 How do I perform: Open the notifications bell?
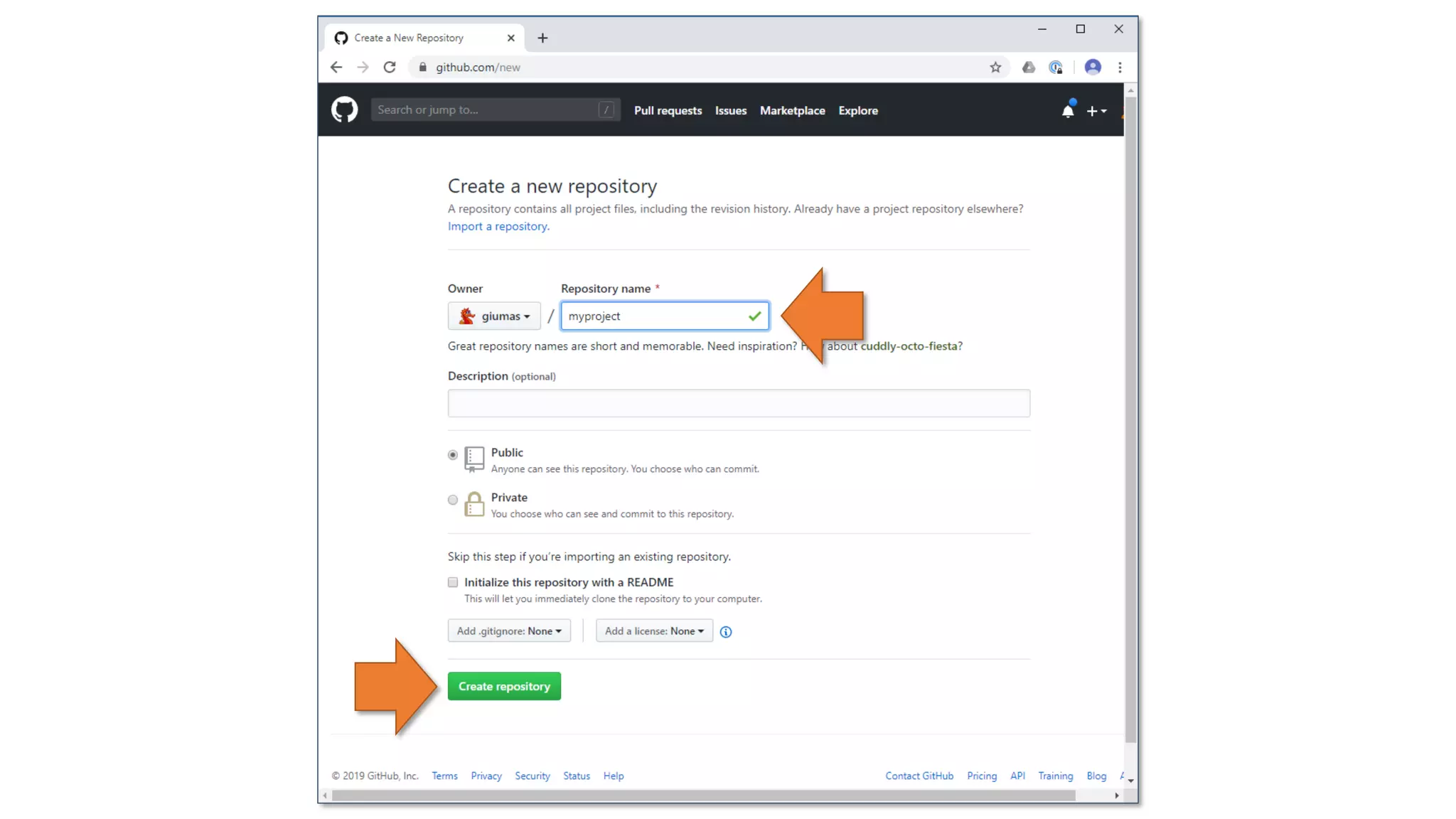click(1067, 111)
